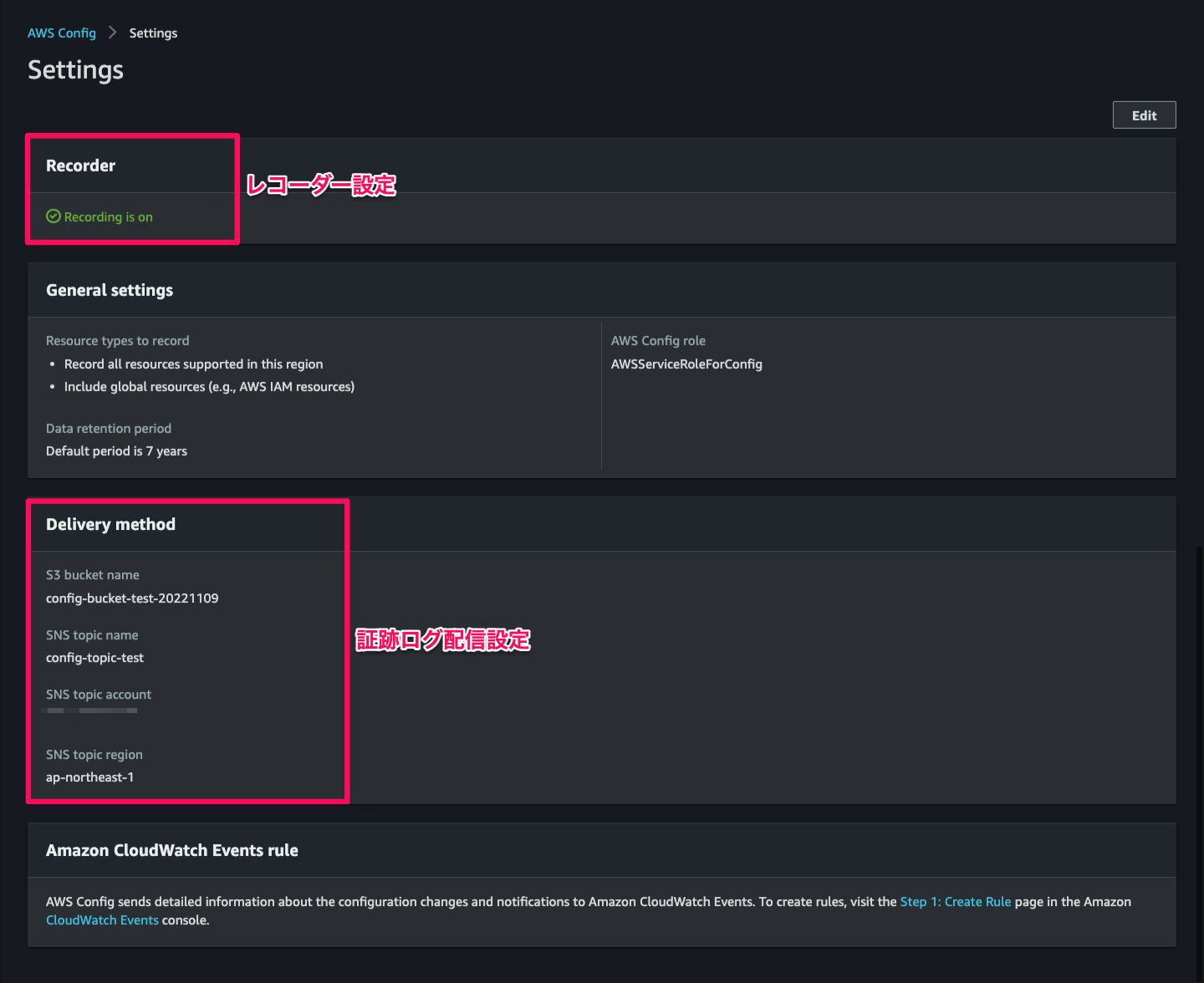Open the CloudWatch Events console link
The image size is (1204, 983).
(x=102, y=919)
